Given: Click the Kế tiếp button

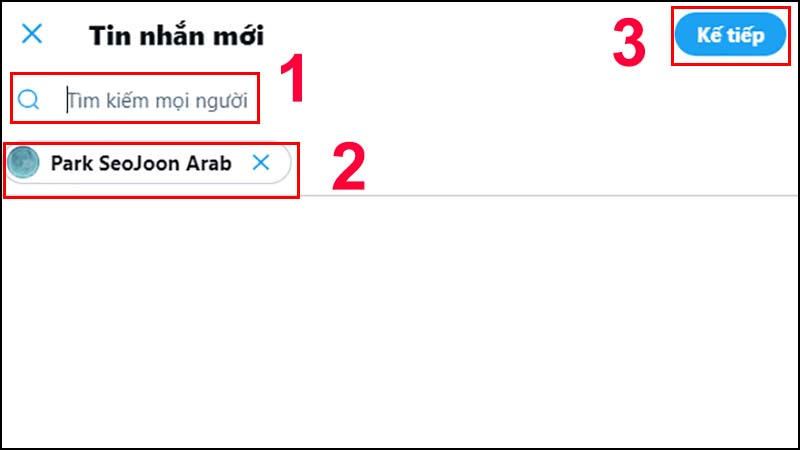Looking at the screenshot, I should click(730, 35).
